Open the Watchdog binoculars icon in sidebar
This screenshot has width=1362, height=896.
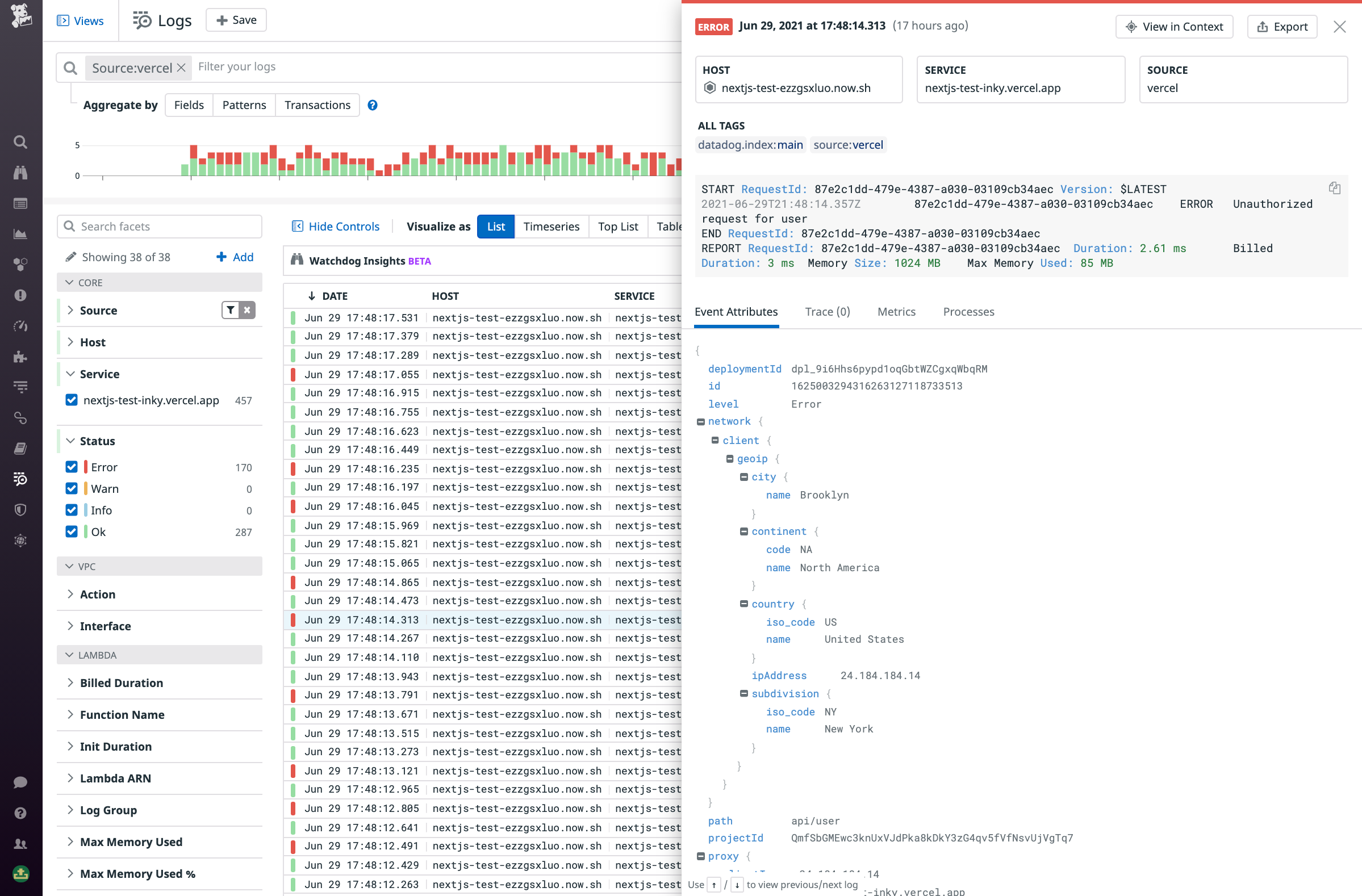(20, 172)
